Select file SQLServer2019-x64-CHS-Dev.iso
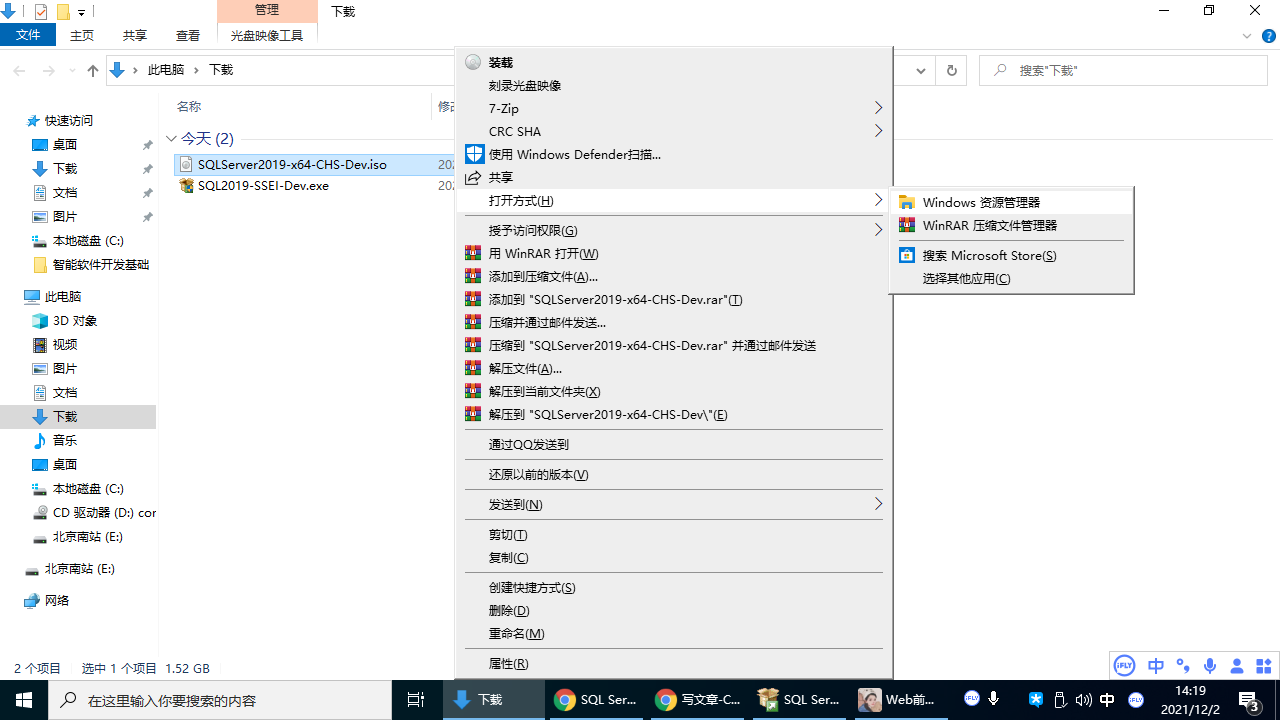This screenshot has height=720, width=1280. pyautogui.click(x=292, y=164)
